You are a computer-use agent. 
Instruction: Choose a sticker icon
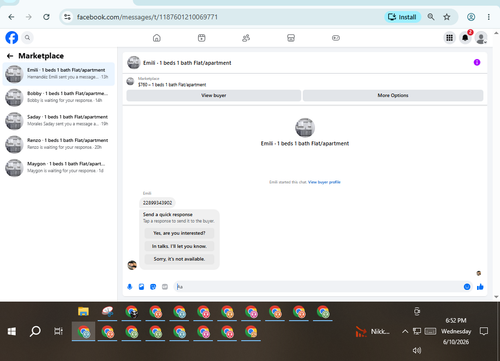153,287
